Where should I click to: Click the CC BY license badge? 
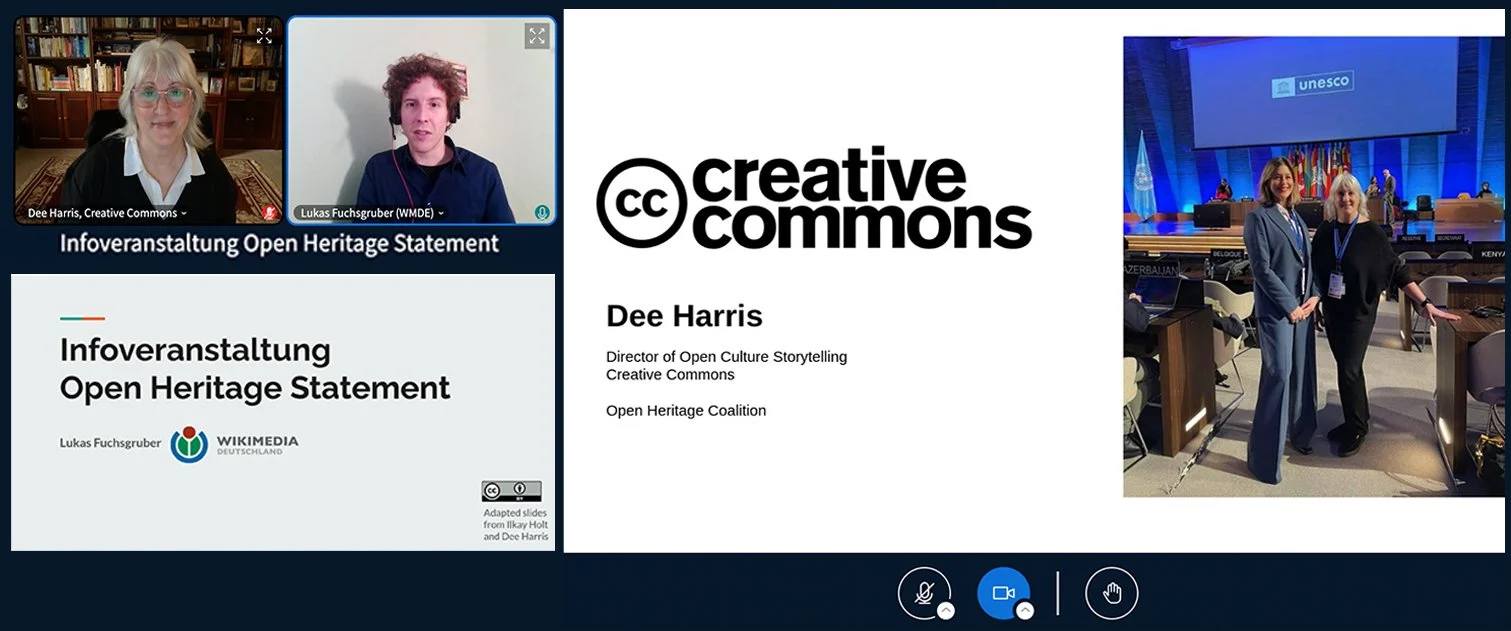[511, 491]
